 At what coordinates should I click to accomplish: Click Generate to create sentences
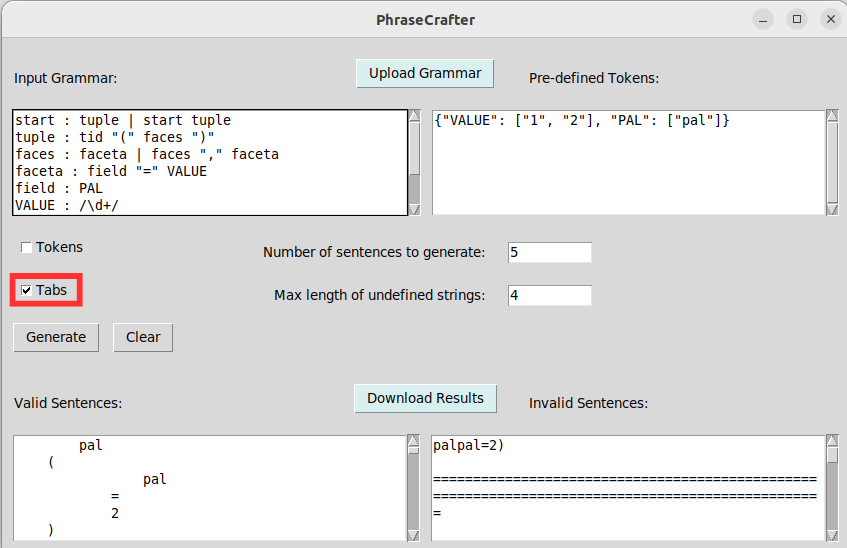(56, 337)
